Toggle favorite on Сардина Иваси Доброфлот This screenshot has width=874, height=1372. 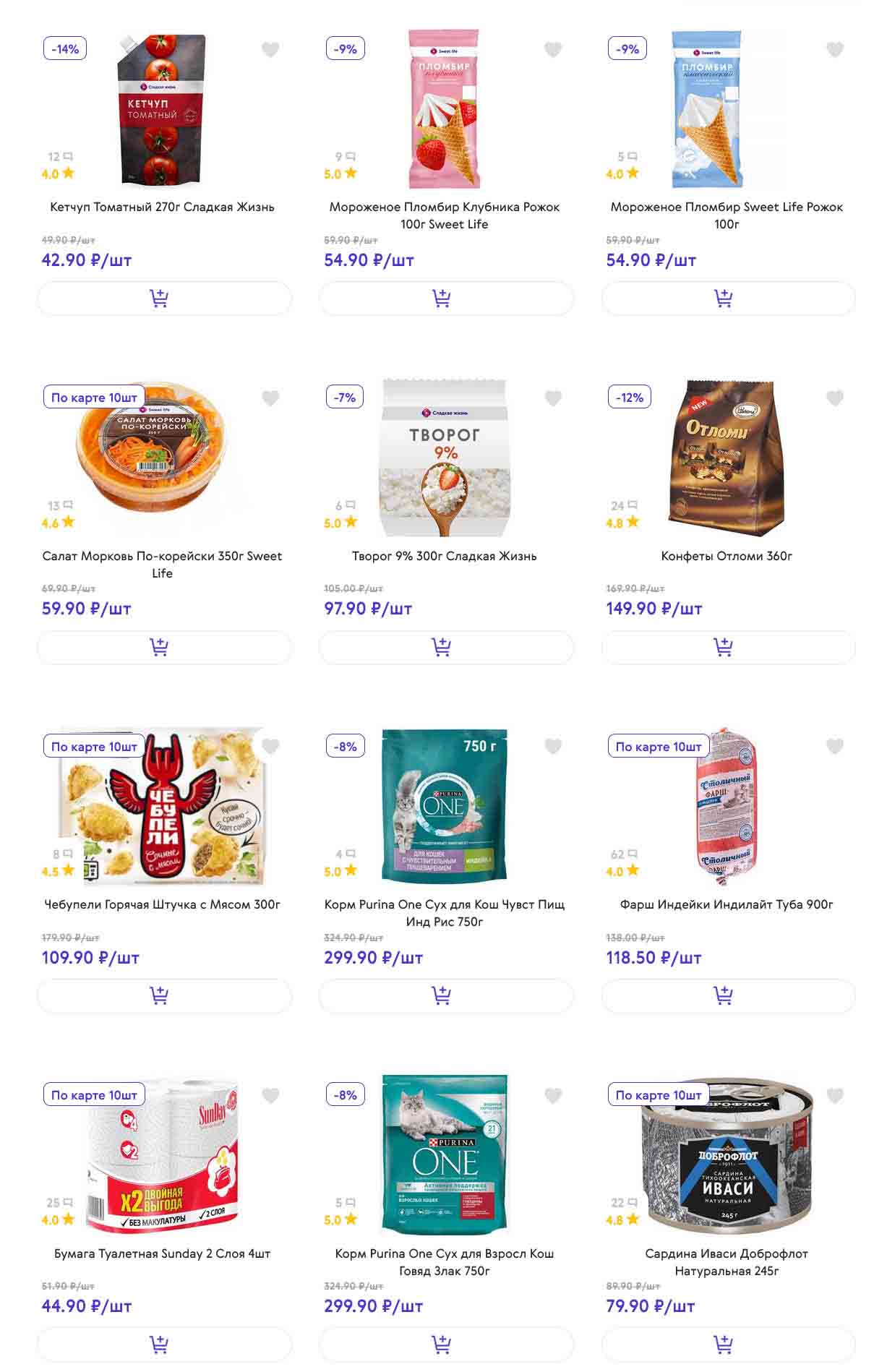(x=835, y=1096)
